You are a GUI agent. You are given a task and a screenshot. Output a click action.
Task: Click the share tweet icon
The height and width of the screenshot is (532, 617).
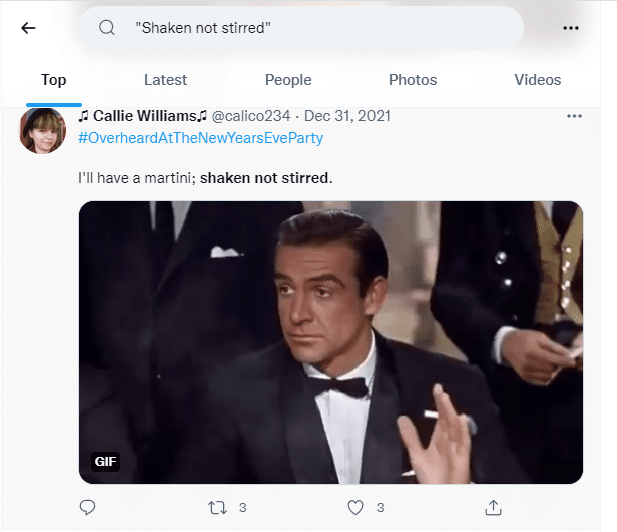[492, 508]
